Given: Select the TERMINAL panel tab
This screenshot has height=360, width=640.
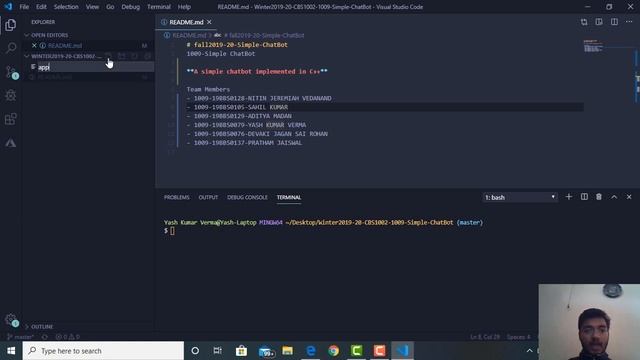Looking at the screenshot, I should 289,197.
